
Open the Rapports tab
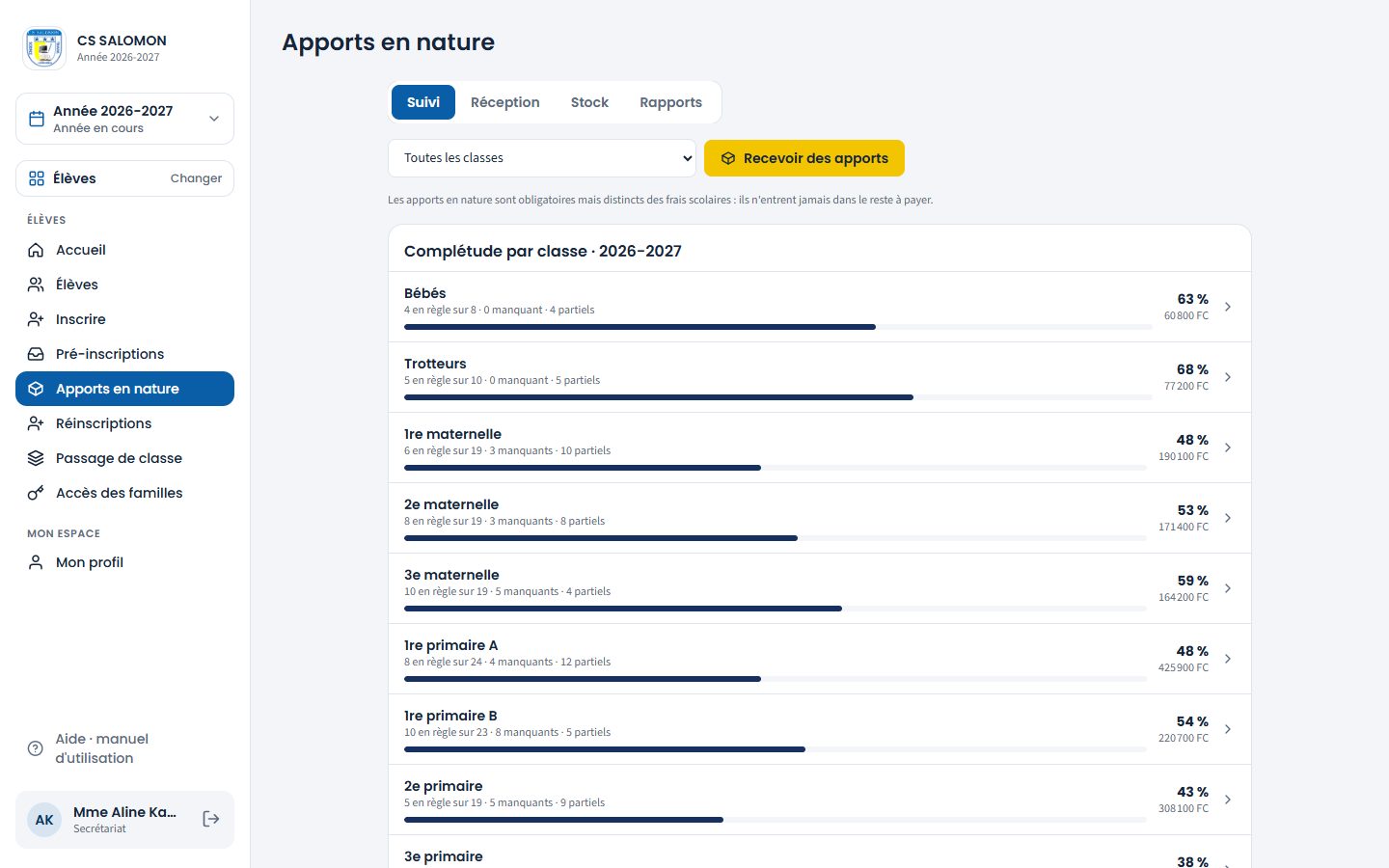[x=670, y=102]
